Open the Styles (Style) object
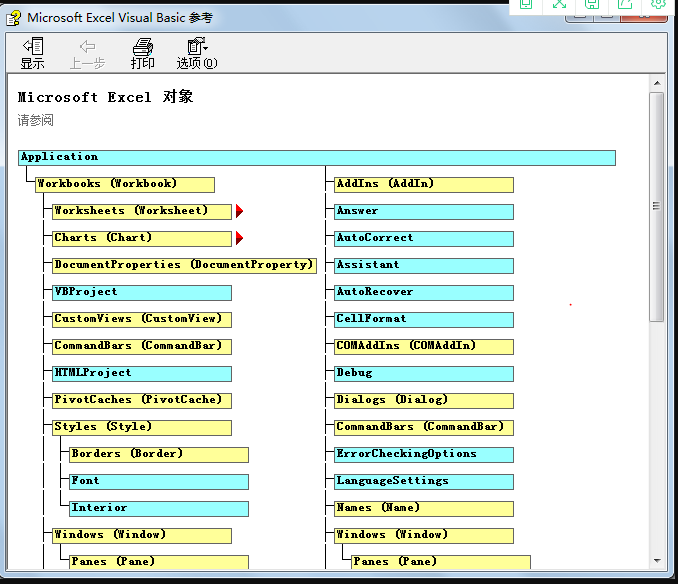Viewport: 678px width, 584px height. click(142, 428)
